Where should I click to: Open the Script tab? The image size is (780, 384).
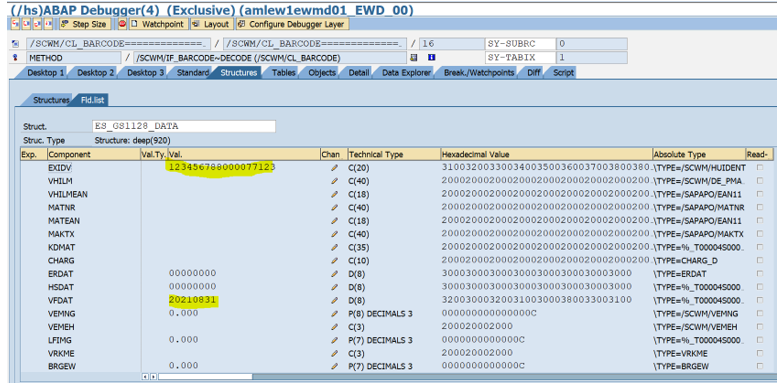[x=563, y=73]
